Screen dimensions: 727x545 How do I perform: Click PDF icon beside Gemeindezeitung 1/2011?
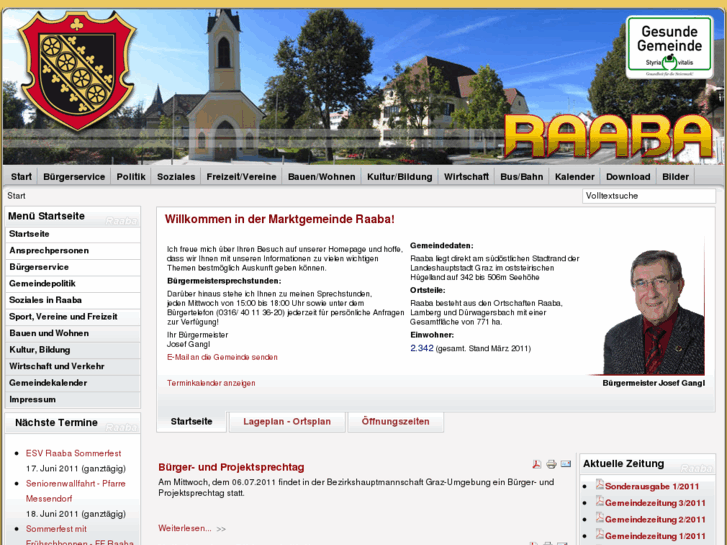pyautogui.click(x=599, y=534)
